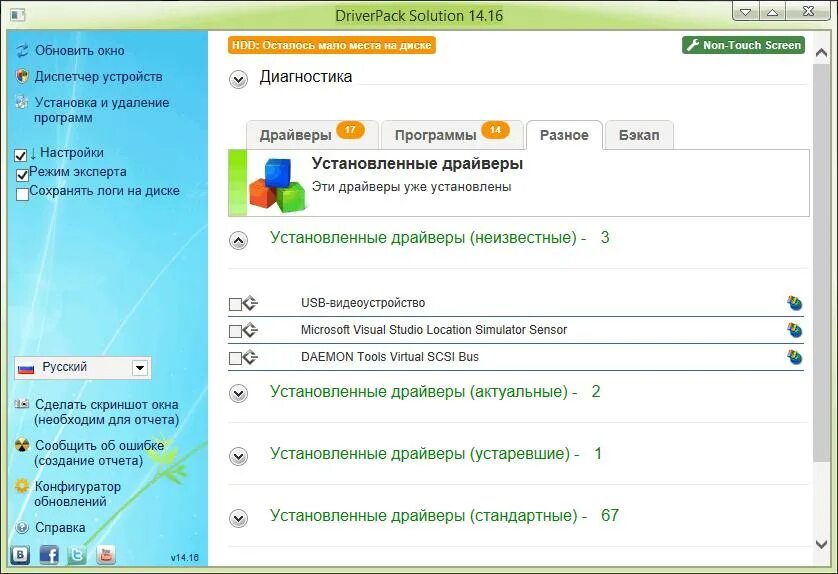The image size is (838, 574).
Task: Click the Non-Touch Screen button
Action: click(x=743, y=45)
